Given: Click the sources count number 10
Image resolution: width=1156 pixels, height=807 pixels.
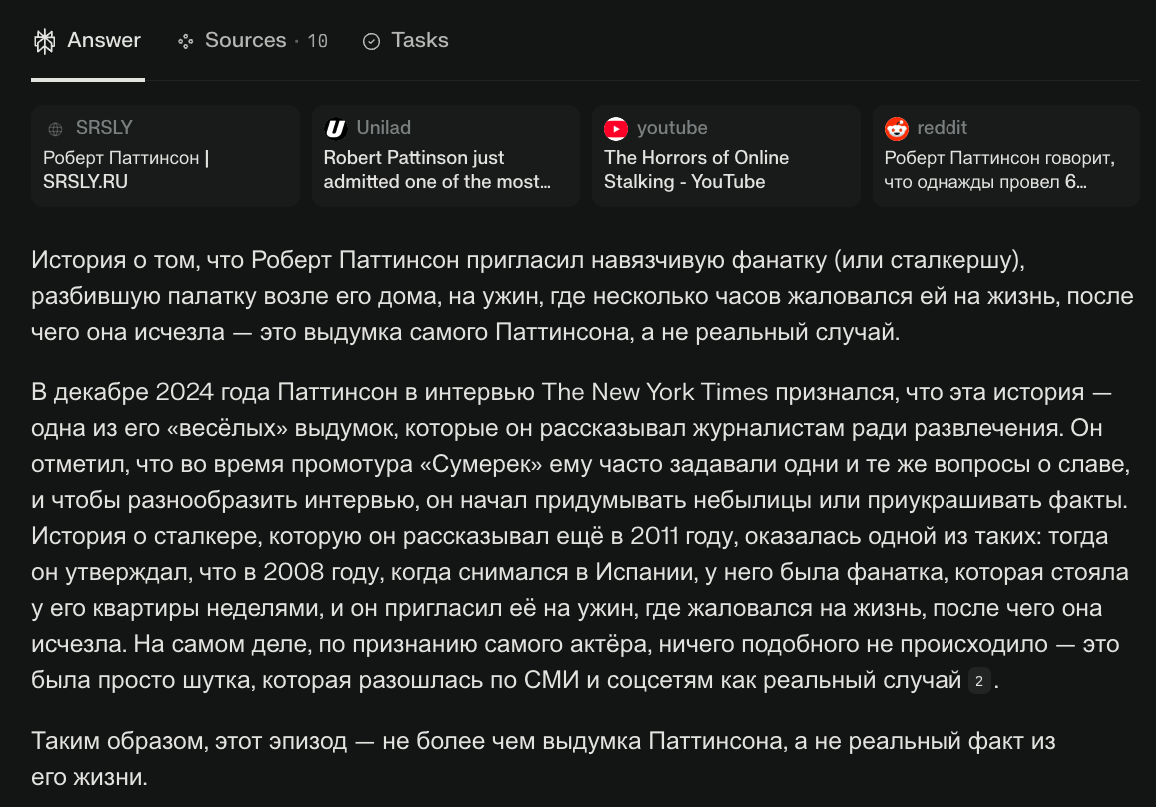Looking at the screenshot, I should pos(318,41).
